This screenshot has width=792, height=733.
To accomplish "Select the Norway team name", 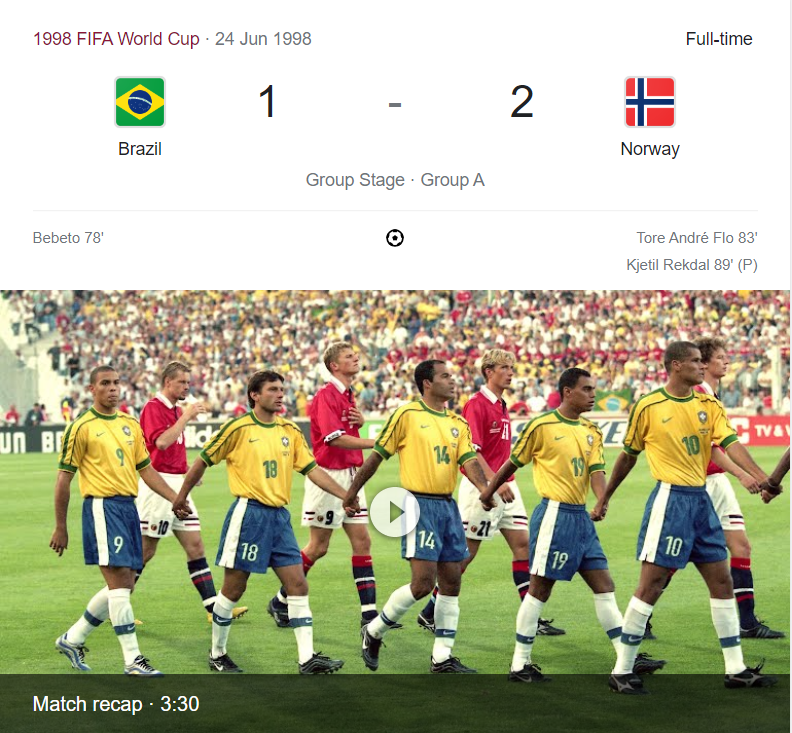I will (650, 149).
